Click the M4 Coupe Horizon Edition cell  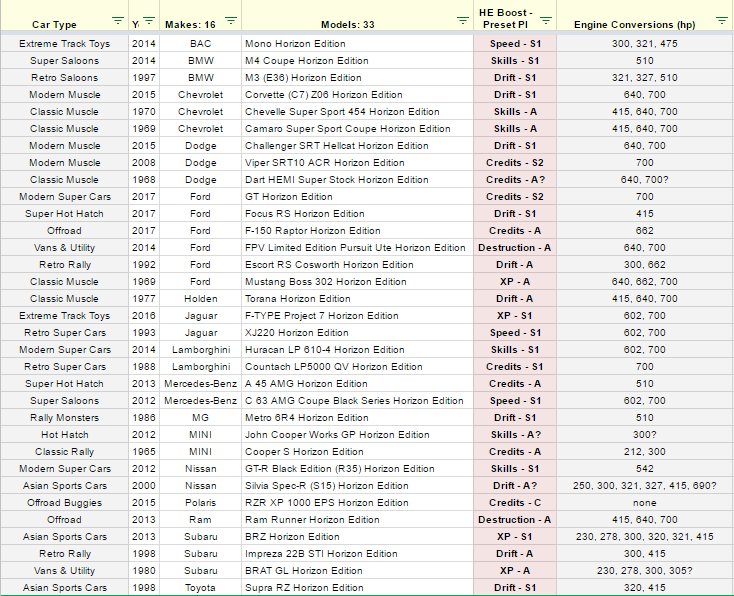point(357,60)
